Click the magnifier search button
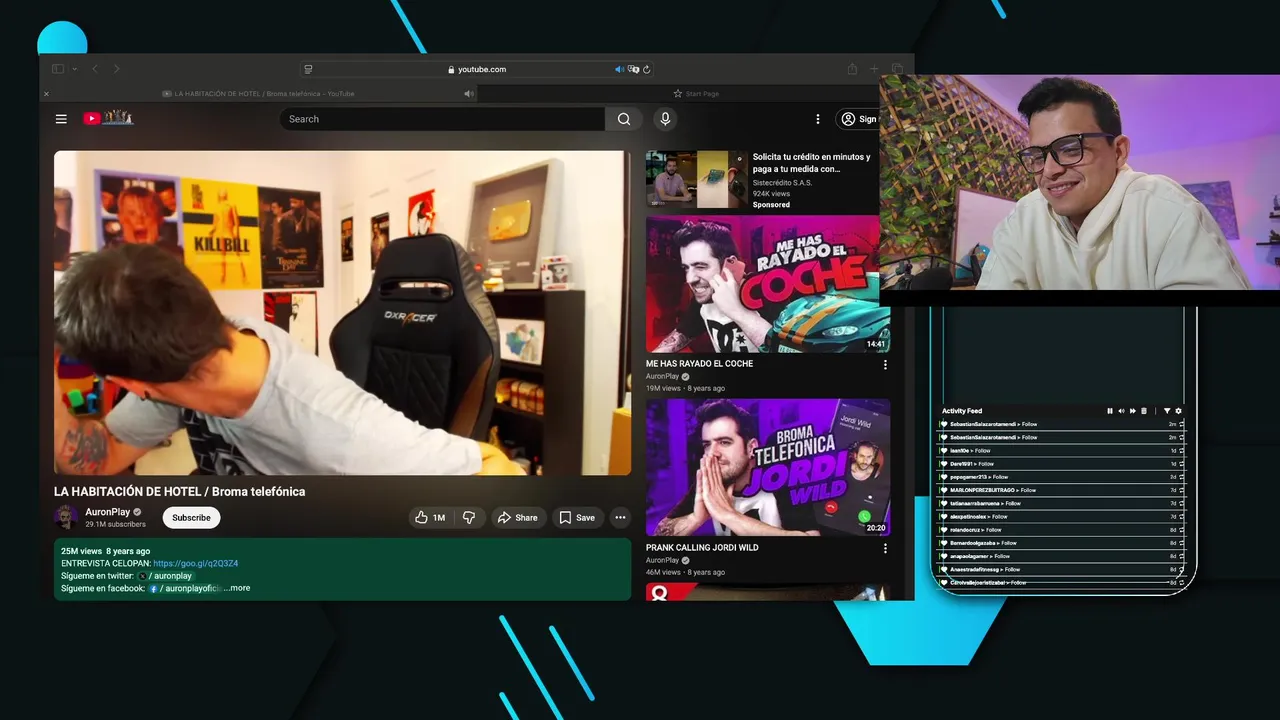 624,119
